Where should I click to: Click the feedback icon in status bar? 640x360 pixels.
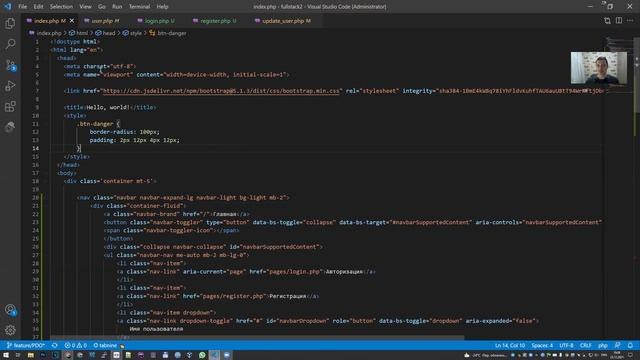[x=618, y=345]
